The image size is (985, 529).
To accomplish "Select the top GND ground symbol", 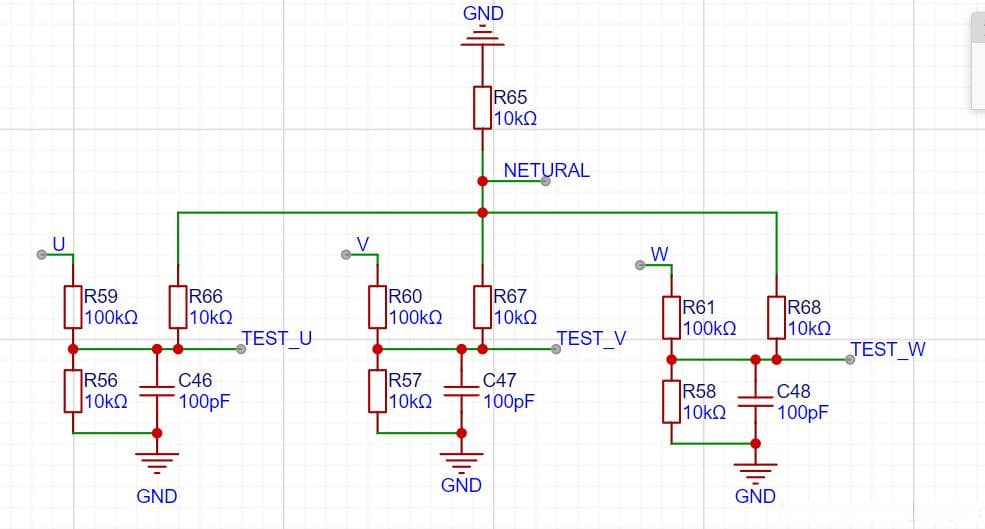I will tap(482, 35).
